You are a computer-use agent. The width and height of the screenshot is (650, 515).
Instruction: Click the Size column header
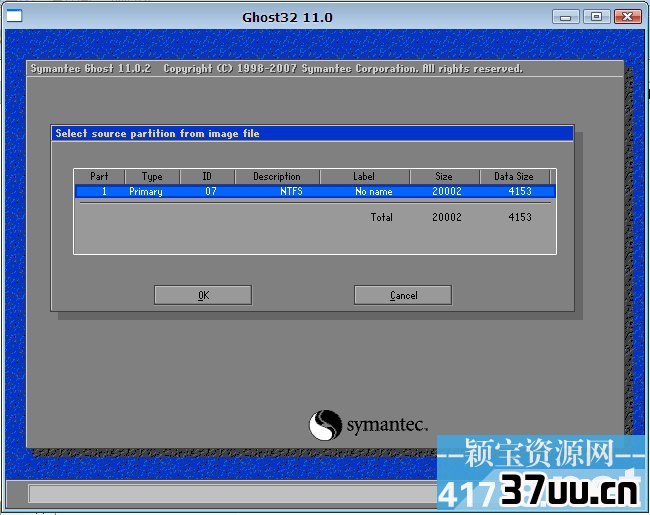point(444,176)
